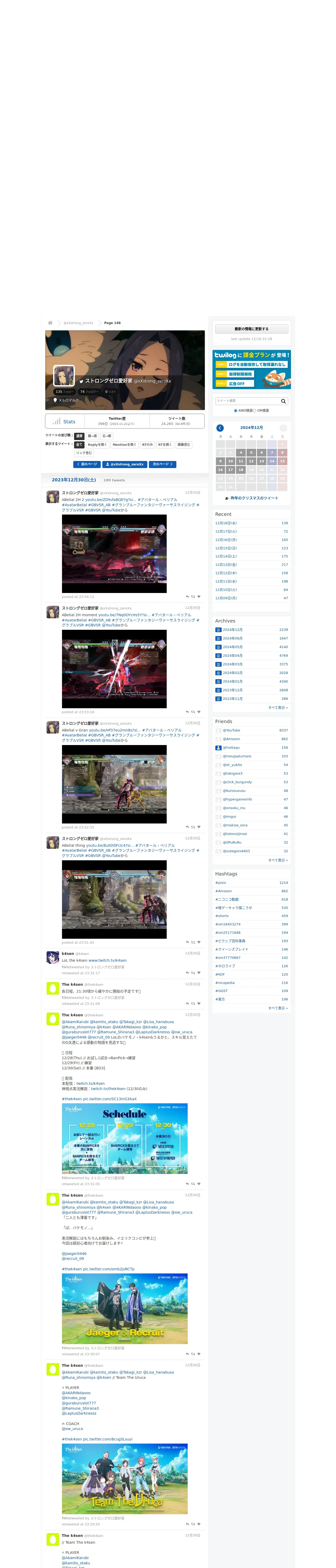Viewport: 336px width, 1568px height.
Task: Click the archive icon beside 2024年12月
Action: pos(218,630)
